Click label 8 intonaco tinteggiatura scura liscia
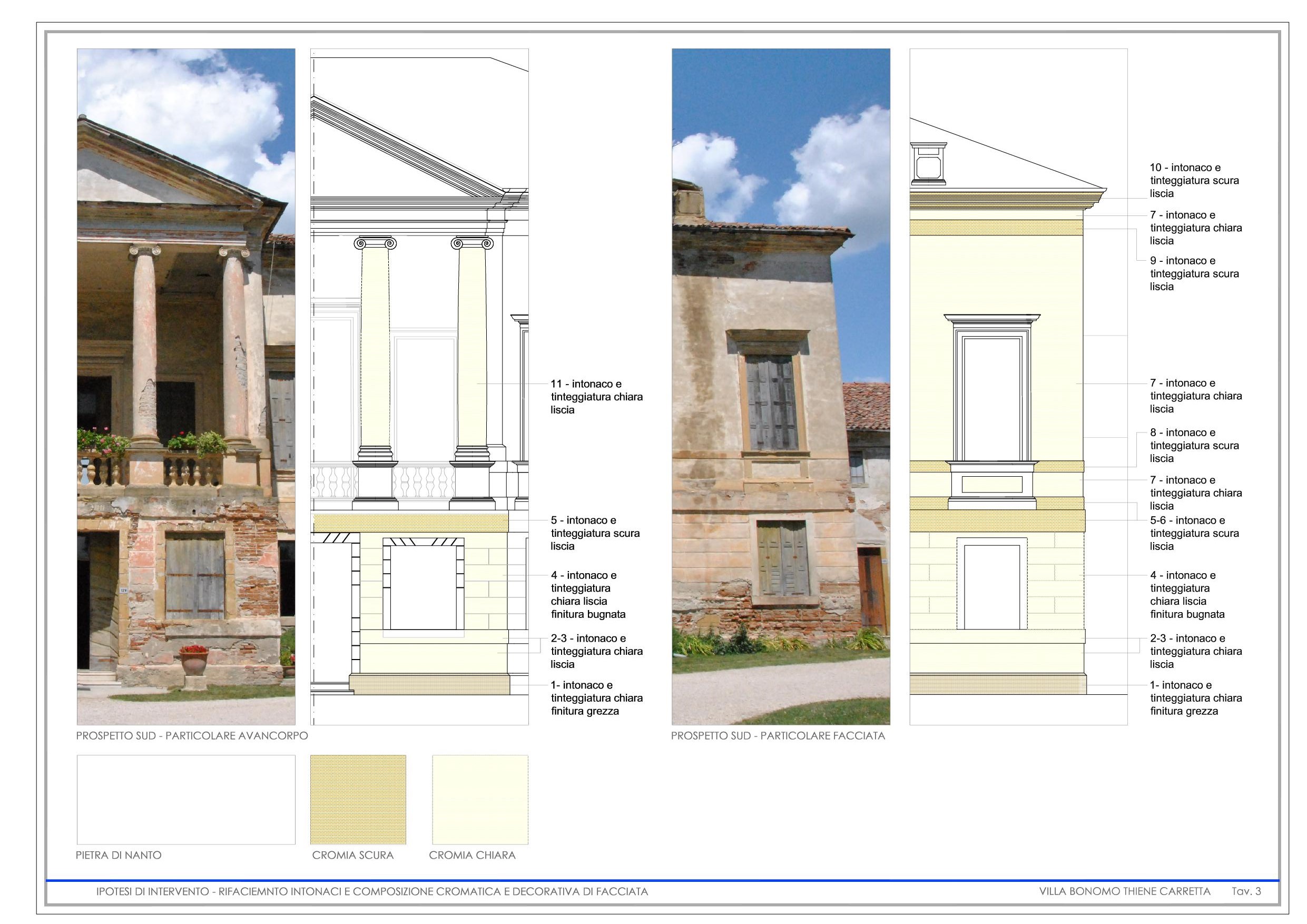The height and width of the screenshot is (924, 1307). [x=1194, y=445]
